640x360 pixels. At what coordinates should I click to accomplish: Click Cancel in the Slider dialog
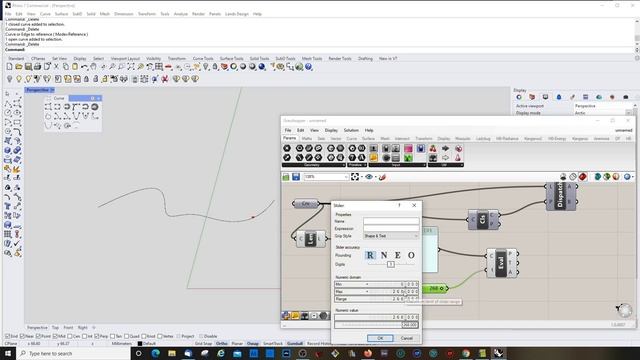(x=407, y=338)
